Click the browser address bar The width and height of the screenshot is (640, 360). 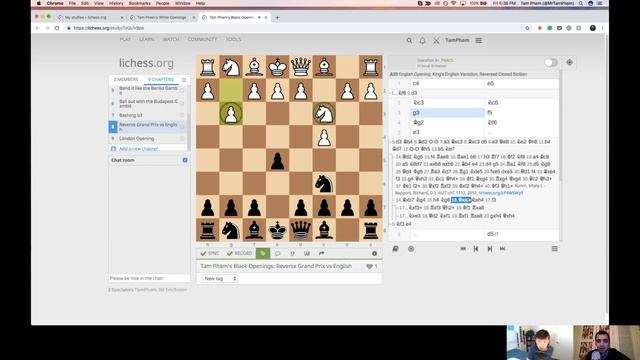(x=294, y=28)
